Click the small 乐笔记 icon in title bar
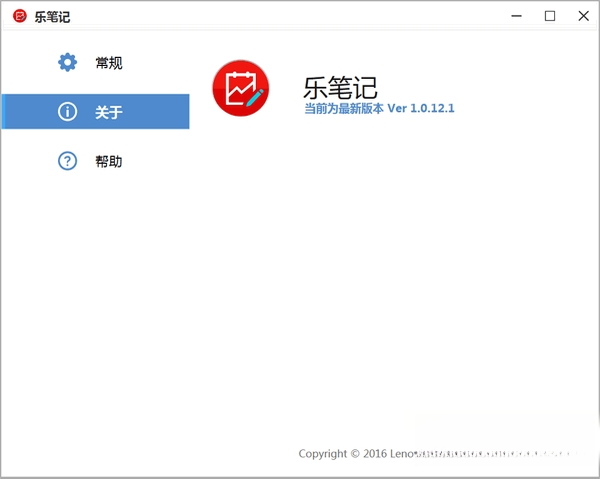The width and height of the screenshot is (600, 479). click(20, 16)
